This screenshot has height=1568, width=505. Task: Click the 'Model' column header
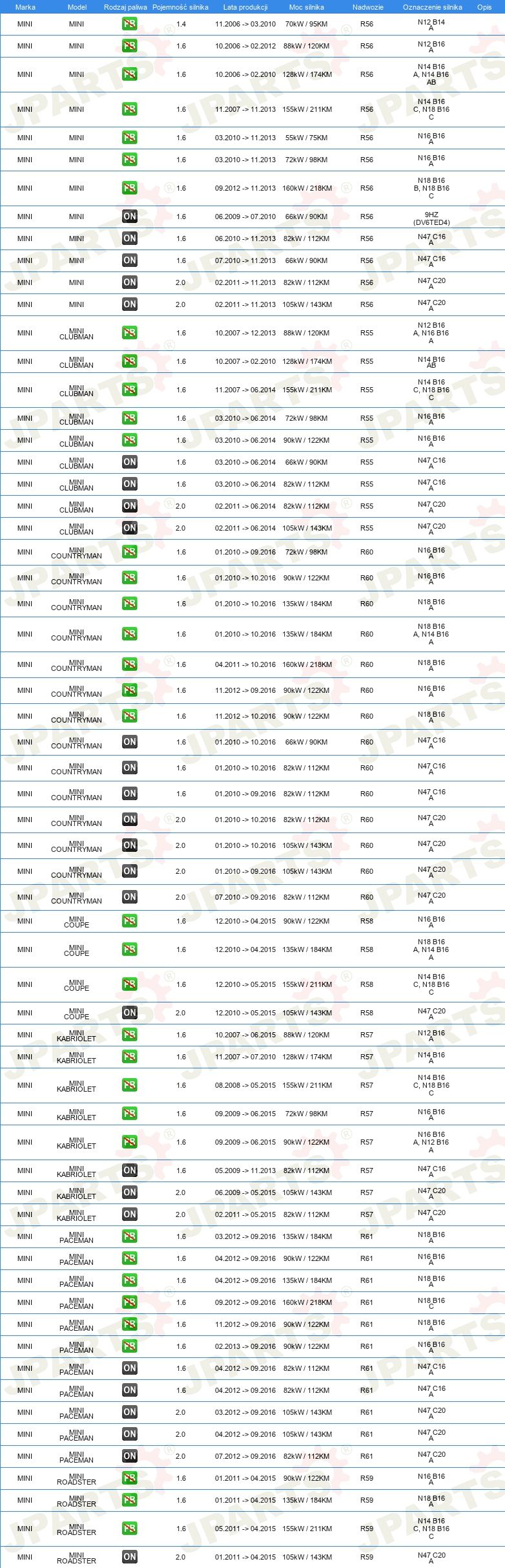pyautogui.click(x=77, y=7)
